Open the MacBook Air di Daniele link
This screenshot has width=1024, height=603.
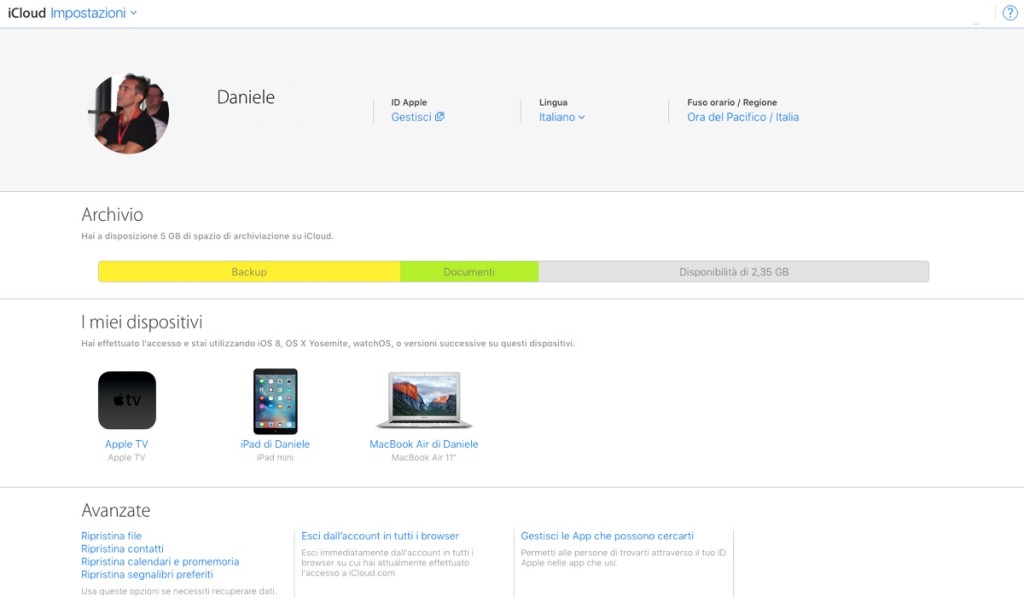click(x=424, y=444)
